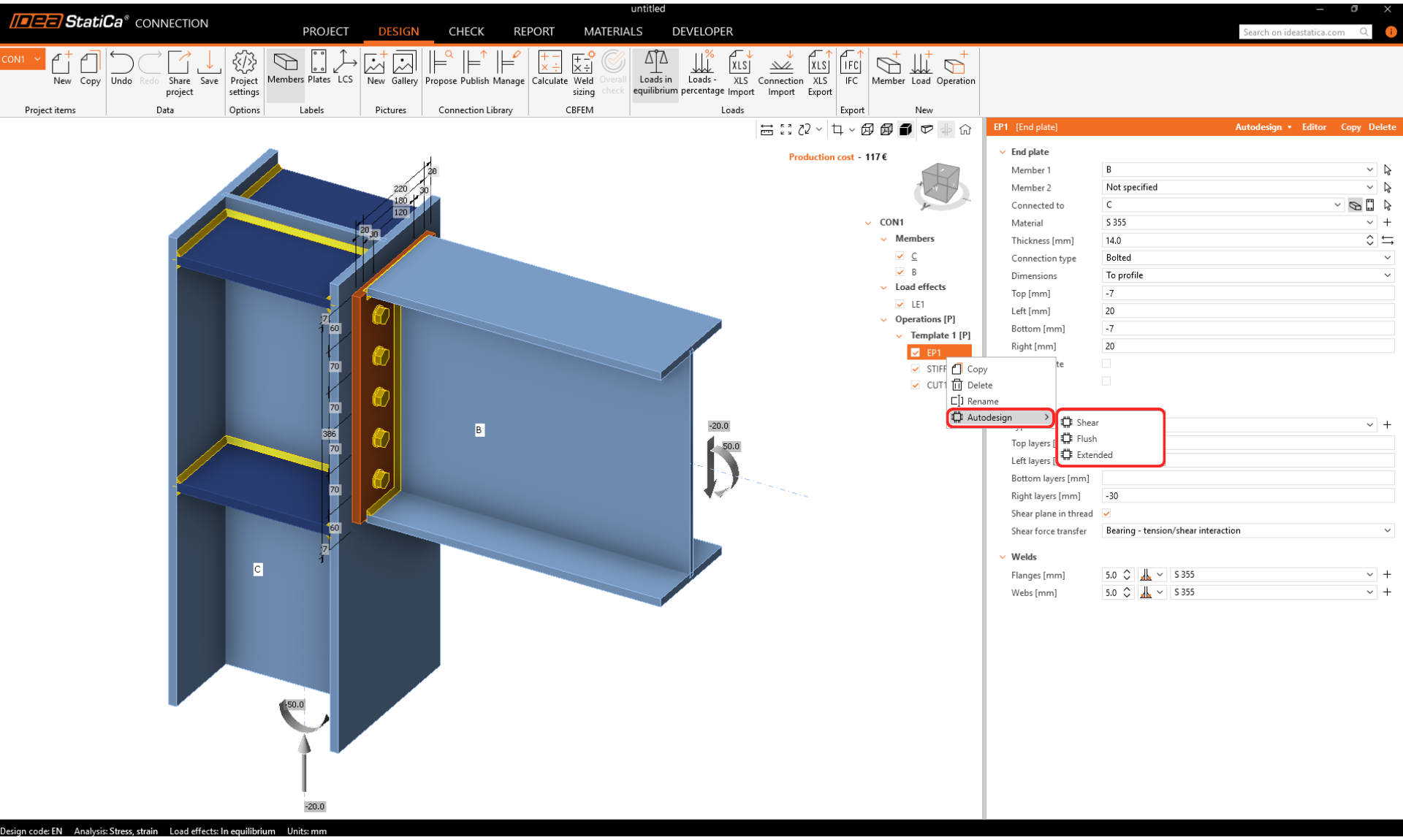Click the Thickness input field
Viewport: 1403px width, 840px height.
(1231, 240)
